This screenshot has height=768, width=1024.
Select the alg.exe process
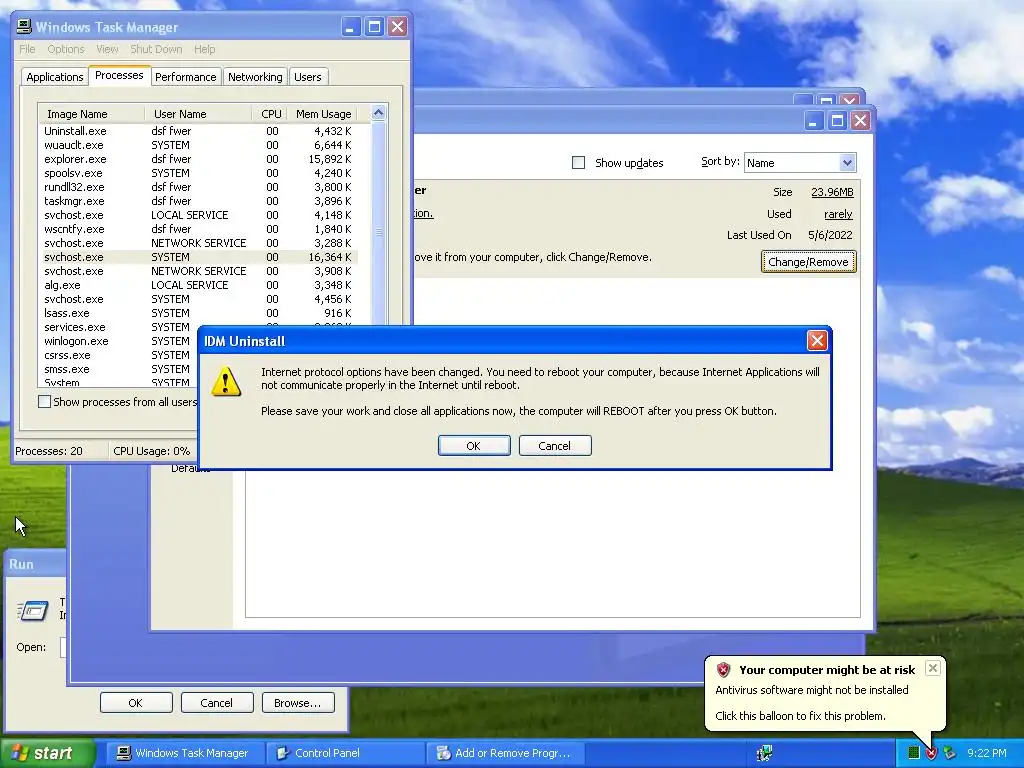point(199,285)
